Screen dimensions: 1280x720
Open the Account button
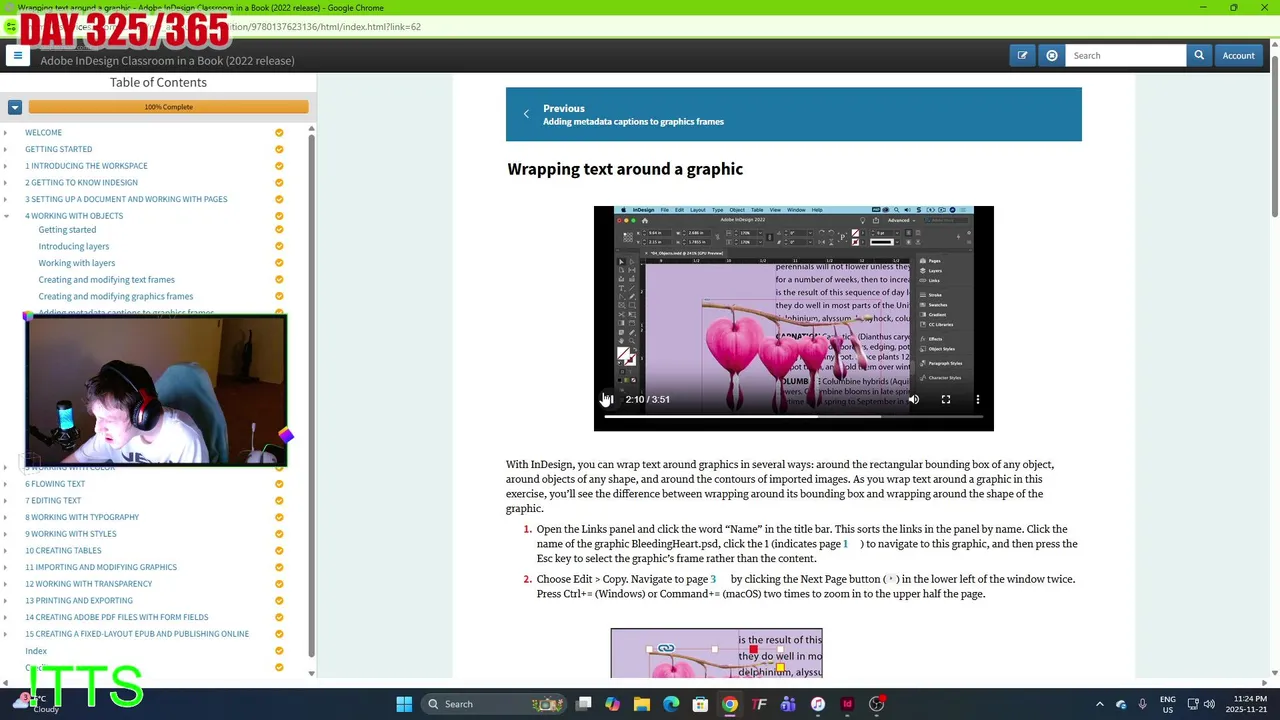pyautogui.click(x=1238, y=56)
